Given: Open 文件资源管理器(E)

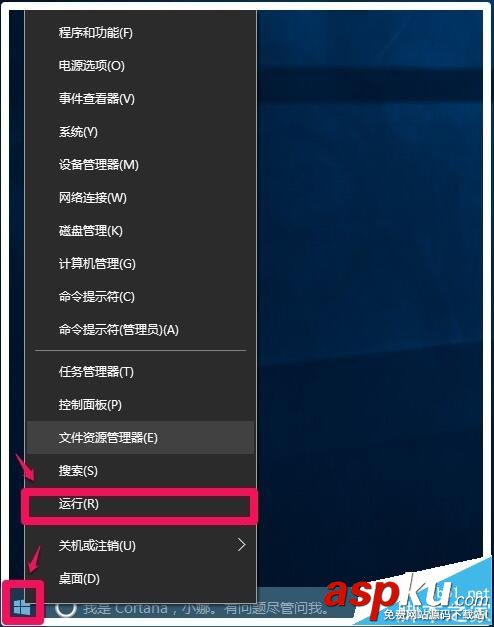Looking at the screenshot, I should (x=140, y=438).
